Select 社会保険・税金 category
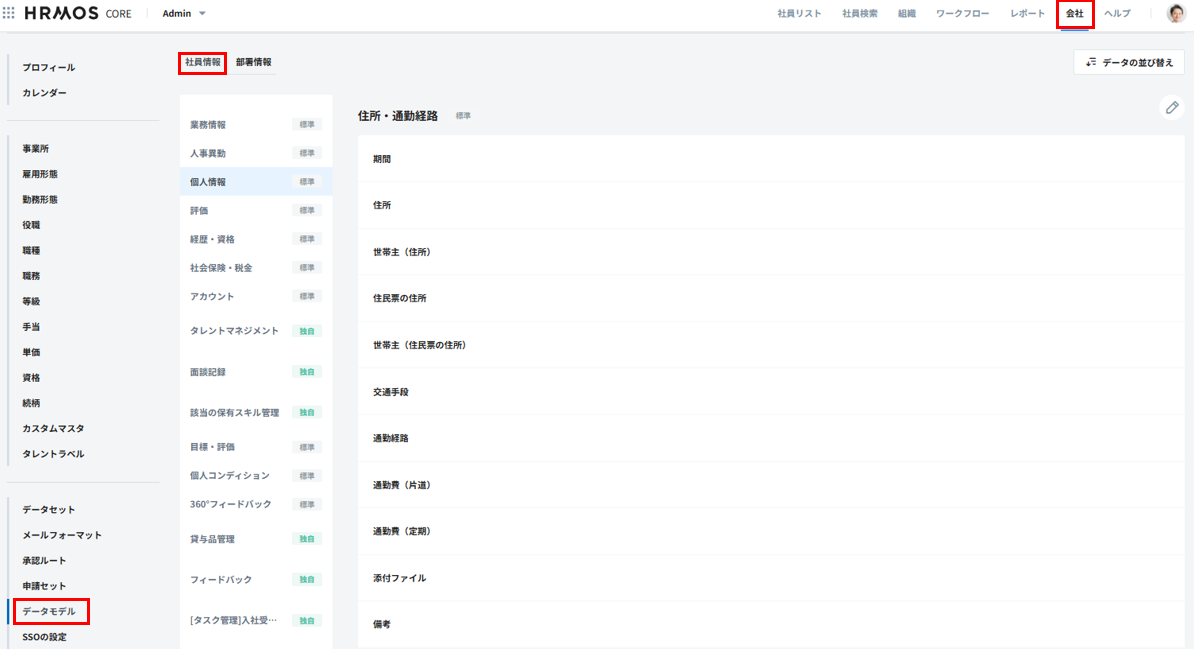This screenshot has height=649, width=1194. [221, 268]
